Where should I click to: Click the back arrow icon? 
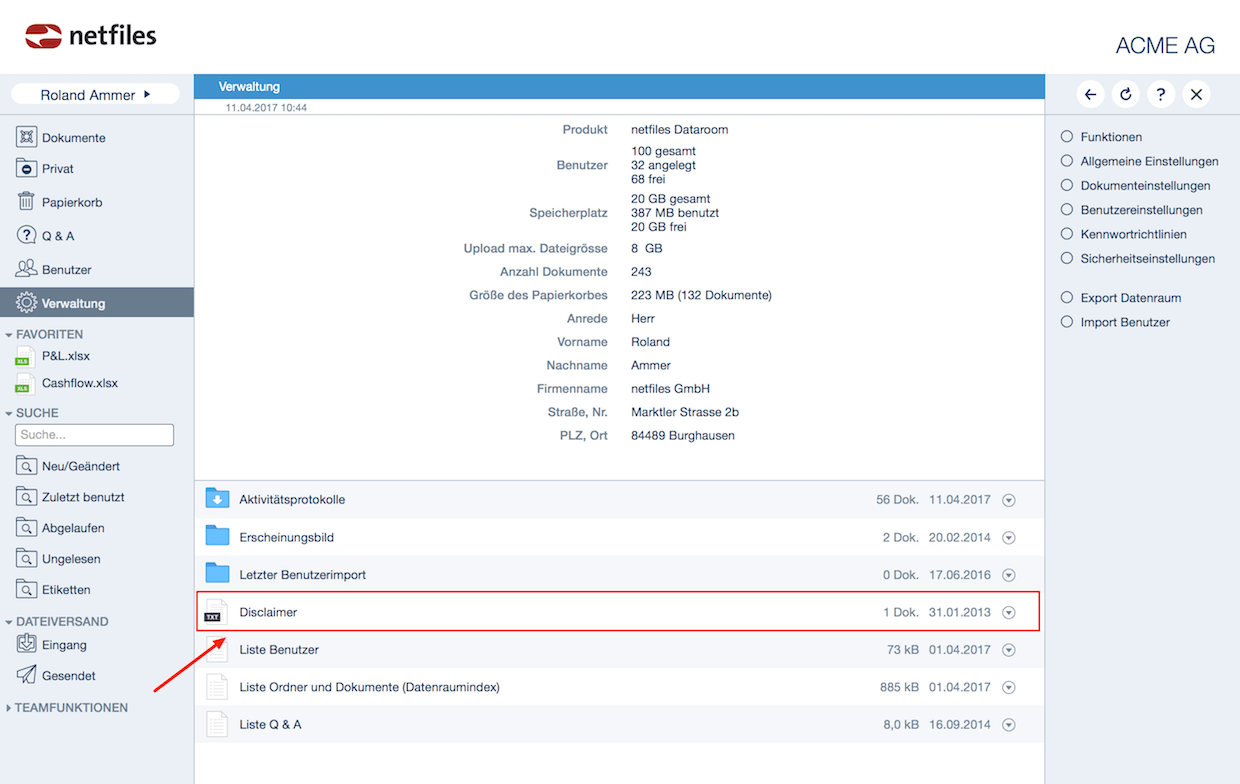pos(1091,95)
